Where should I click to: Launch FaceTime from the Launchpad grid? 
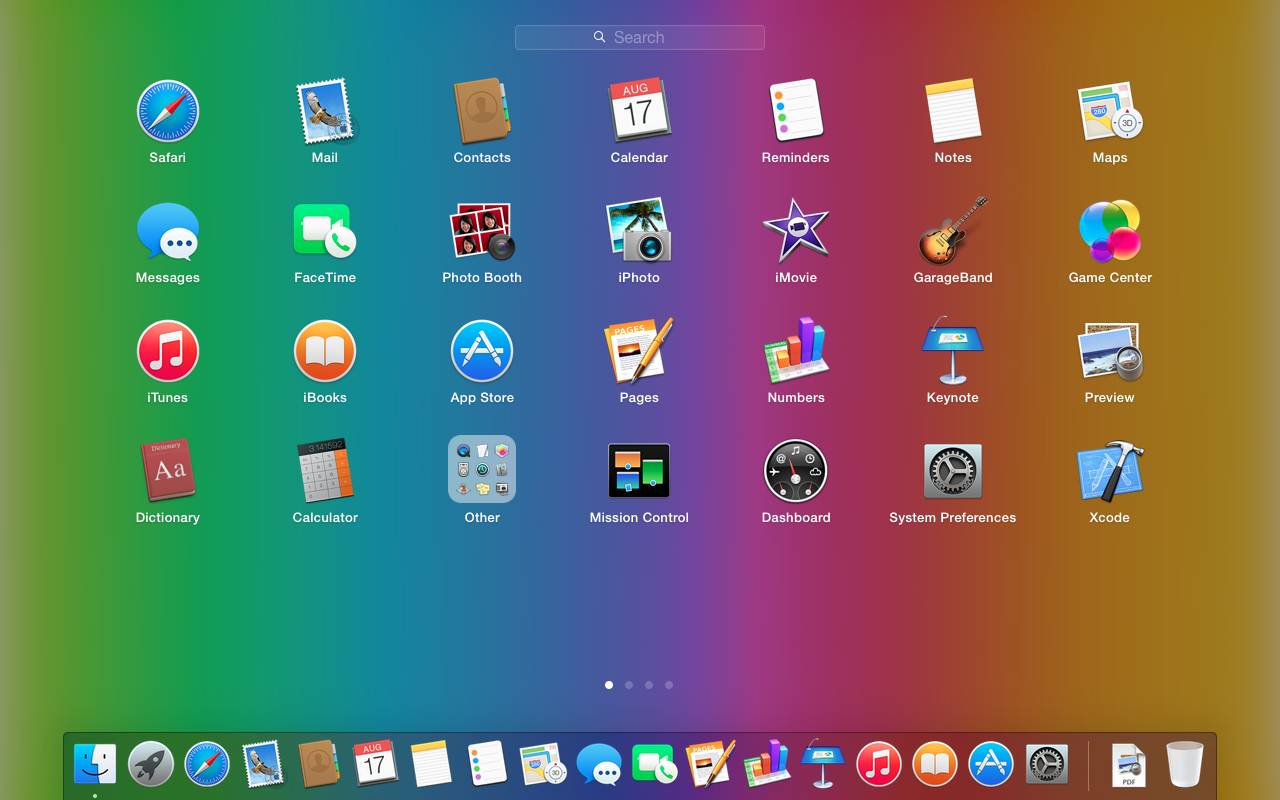tap(324, 231)
